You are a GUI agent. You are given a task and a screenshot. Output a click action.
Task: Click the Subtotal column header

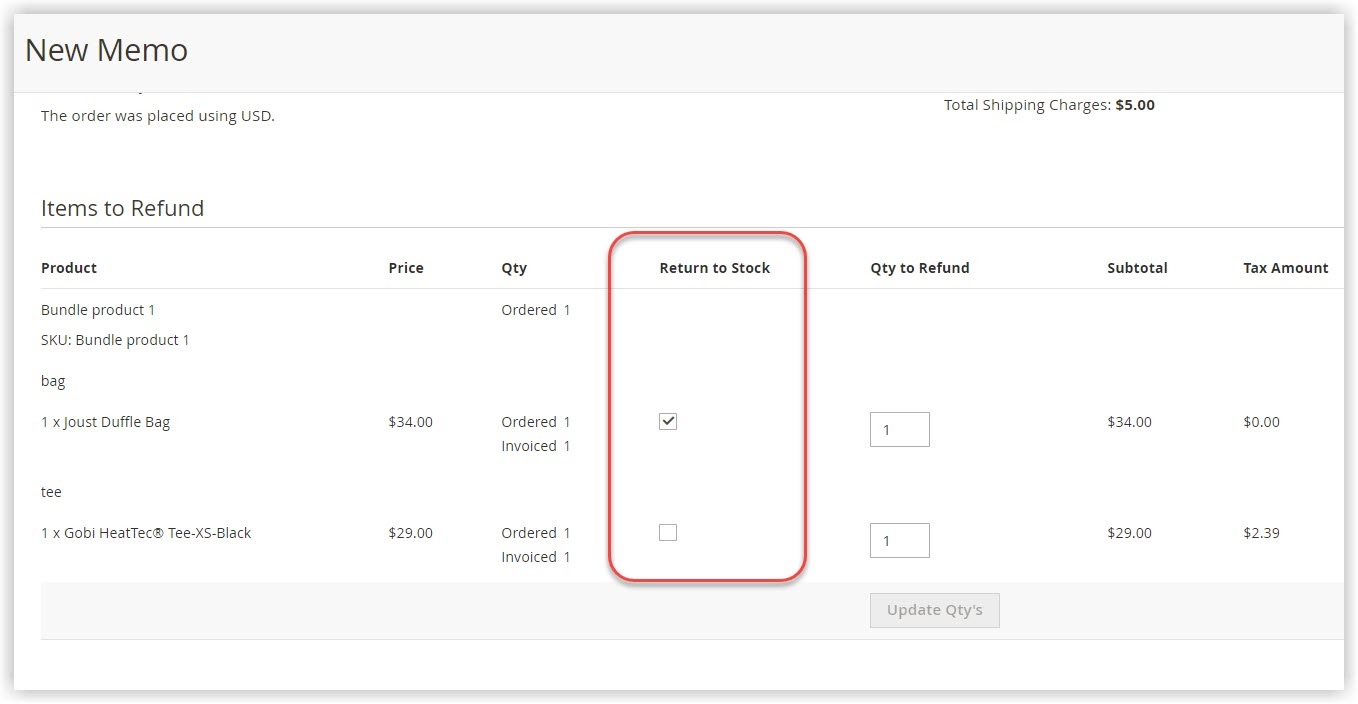click(x=1137, y=267)
